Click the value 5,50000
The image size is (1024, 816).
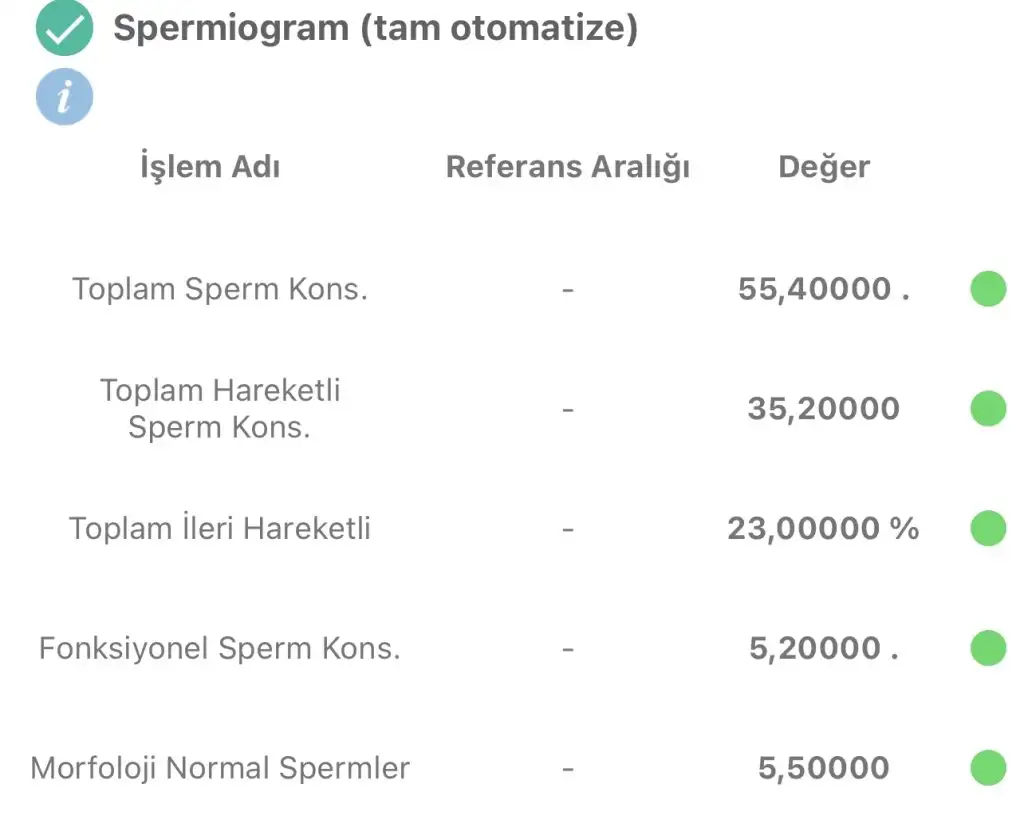pos(823,768)
